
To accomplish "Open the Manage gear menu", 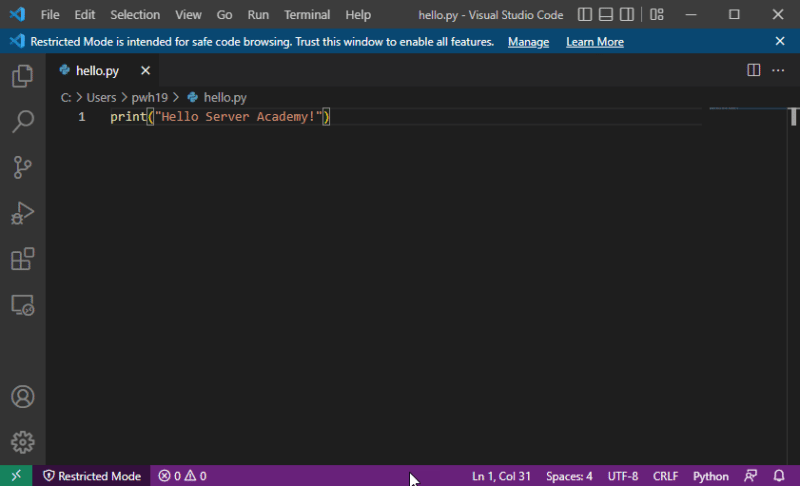I will tap(22, 441).
